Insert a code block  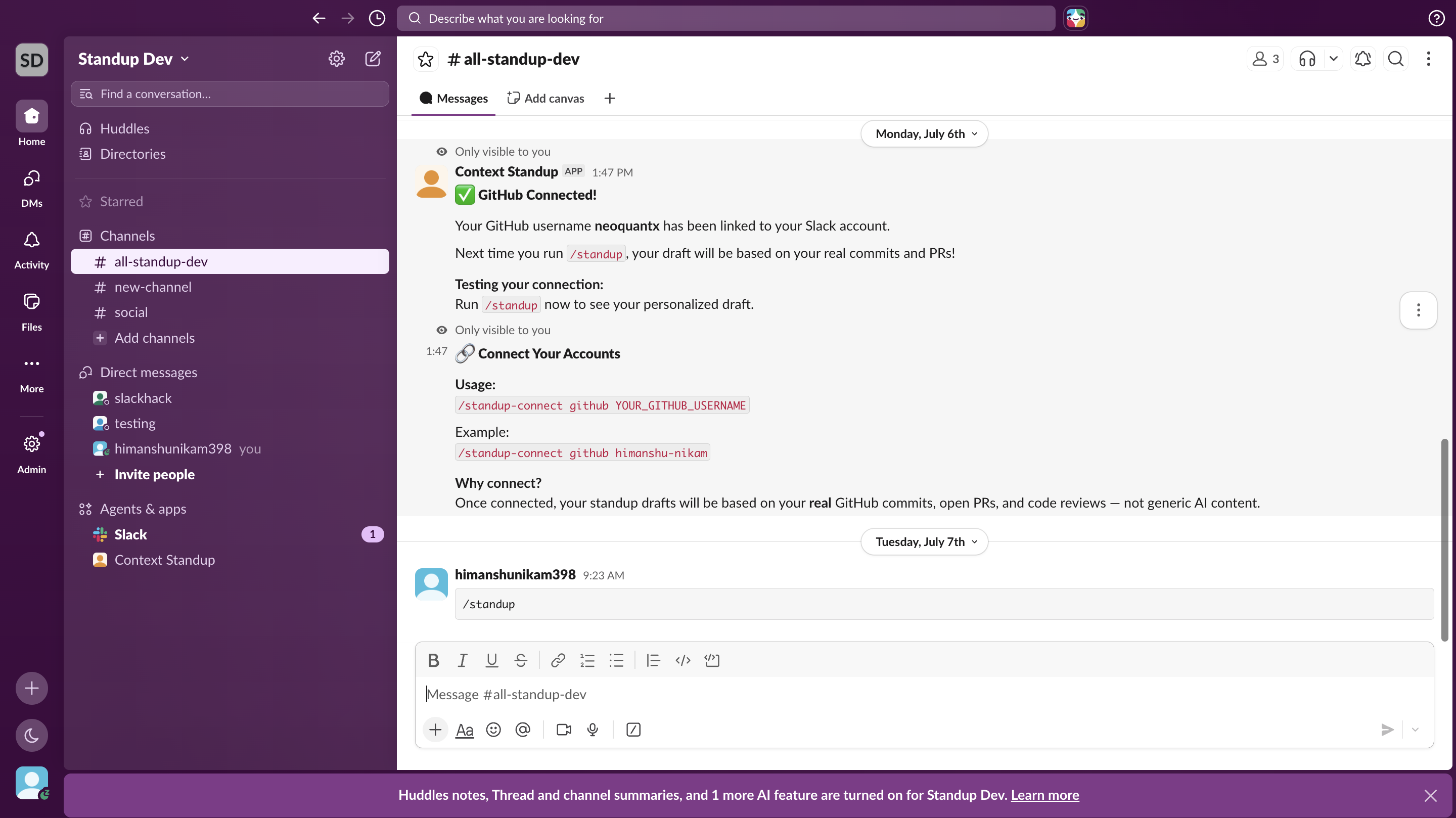coord(712,660)
